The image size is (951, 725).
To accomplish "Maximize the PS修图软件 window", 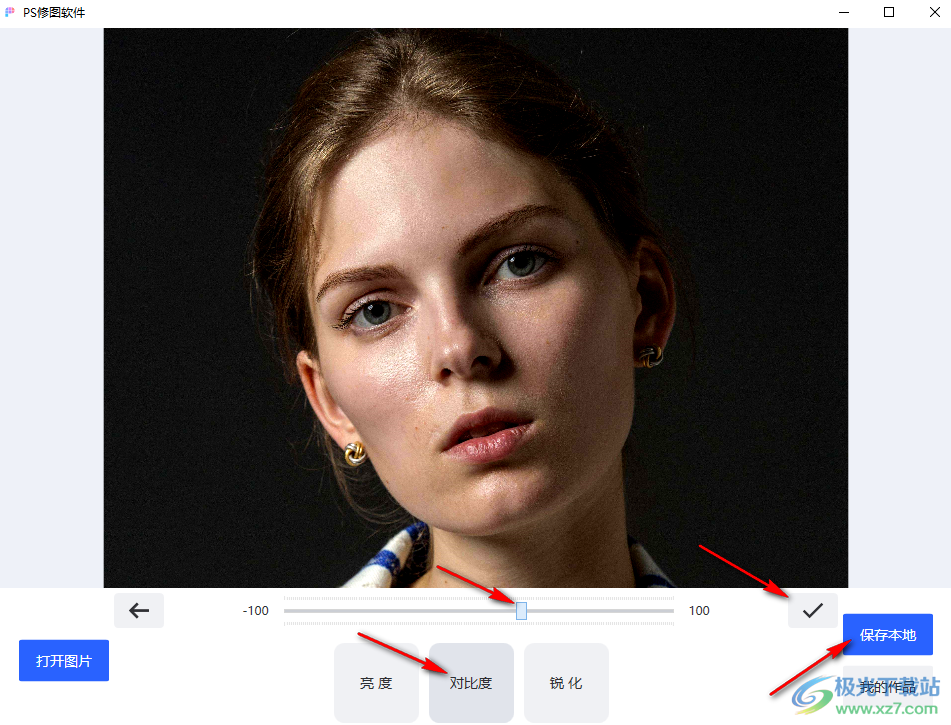I will 889,12.
